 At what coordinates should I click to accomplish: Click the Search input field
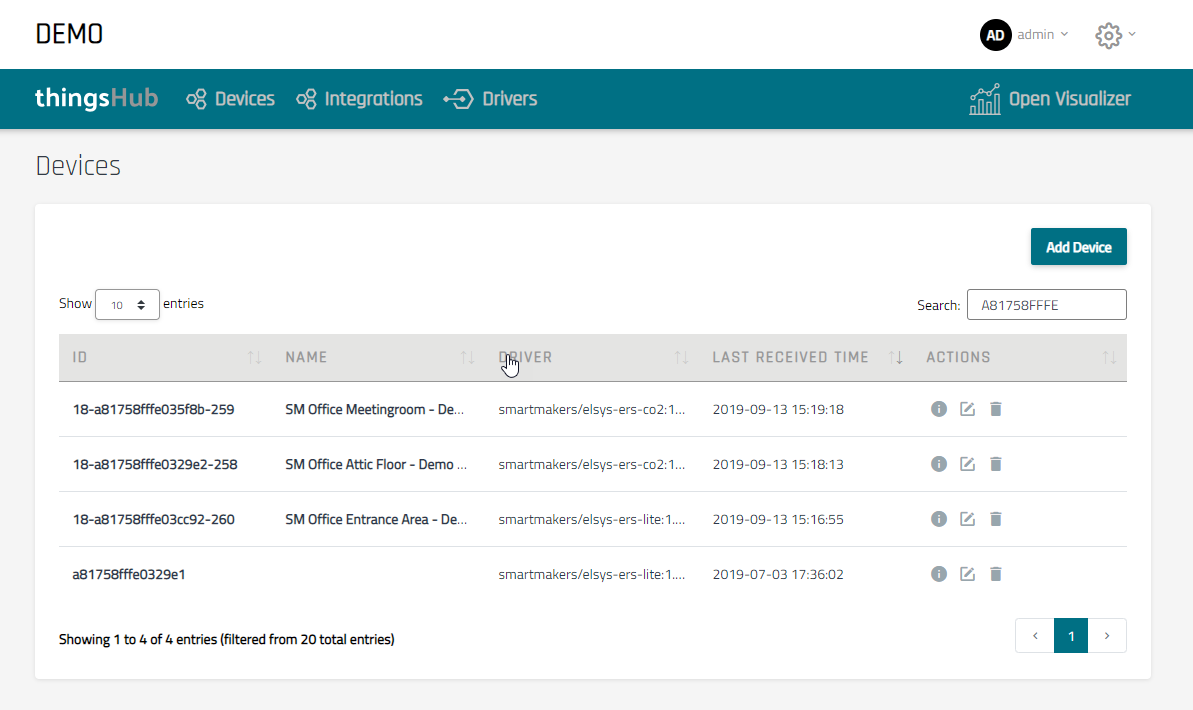pyautogui.click(x=1046, y=305)
